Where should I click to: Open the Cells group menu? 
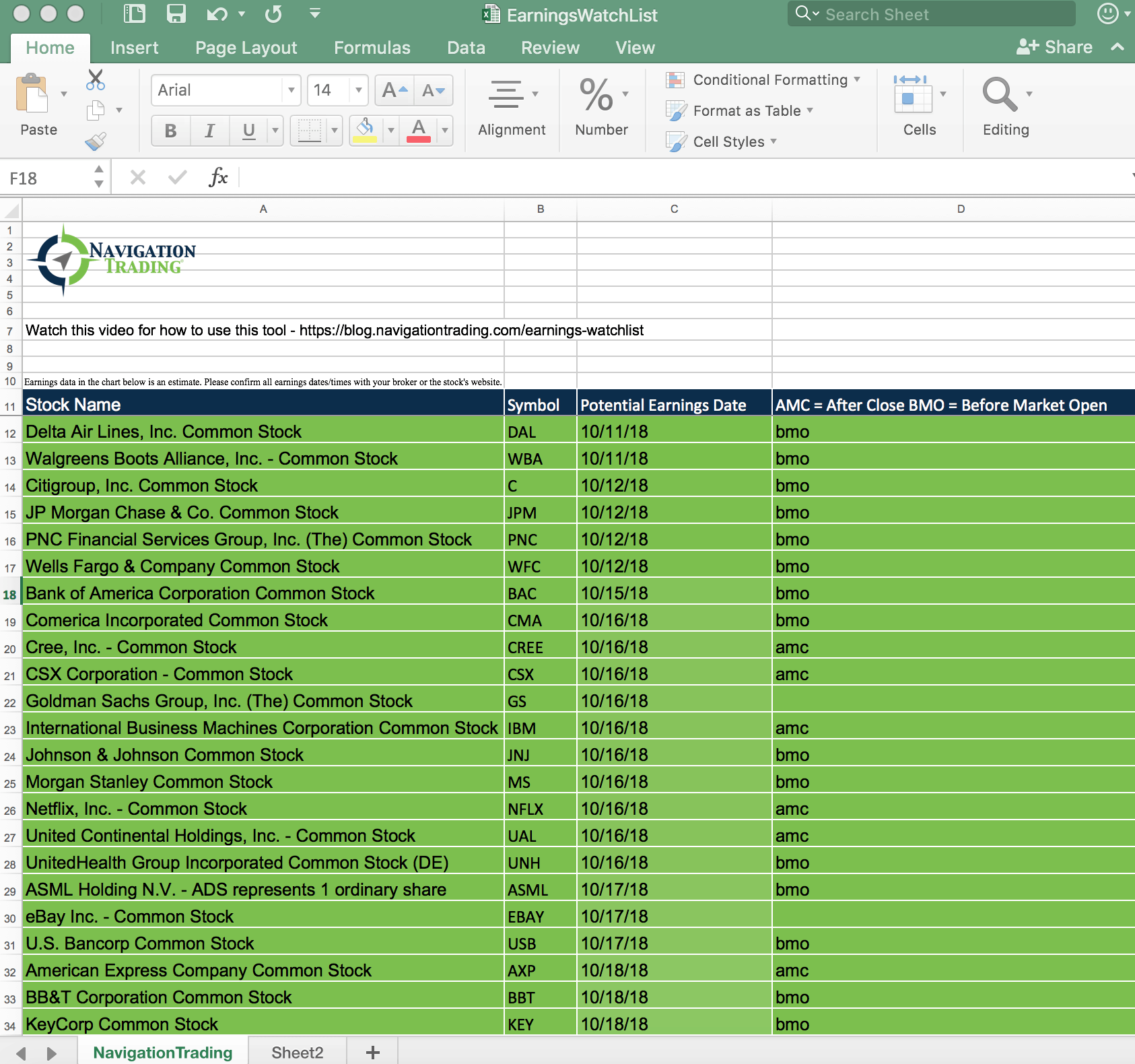click(x=920, y=106)
